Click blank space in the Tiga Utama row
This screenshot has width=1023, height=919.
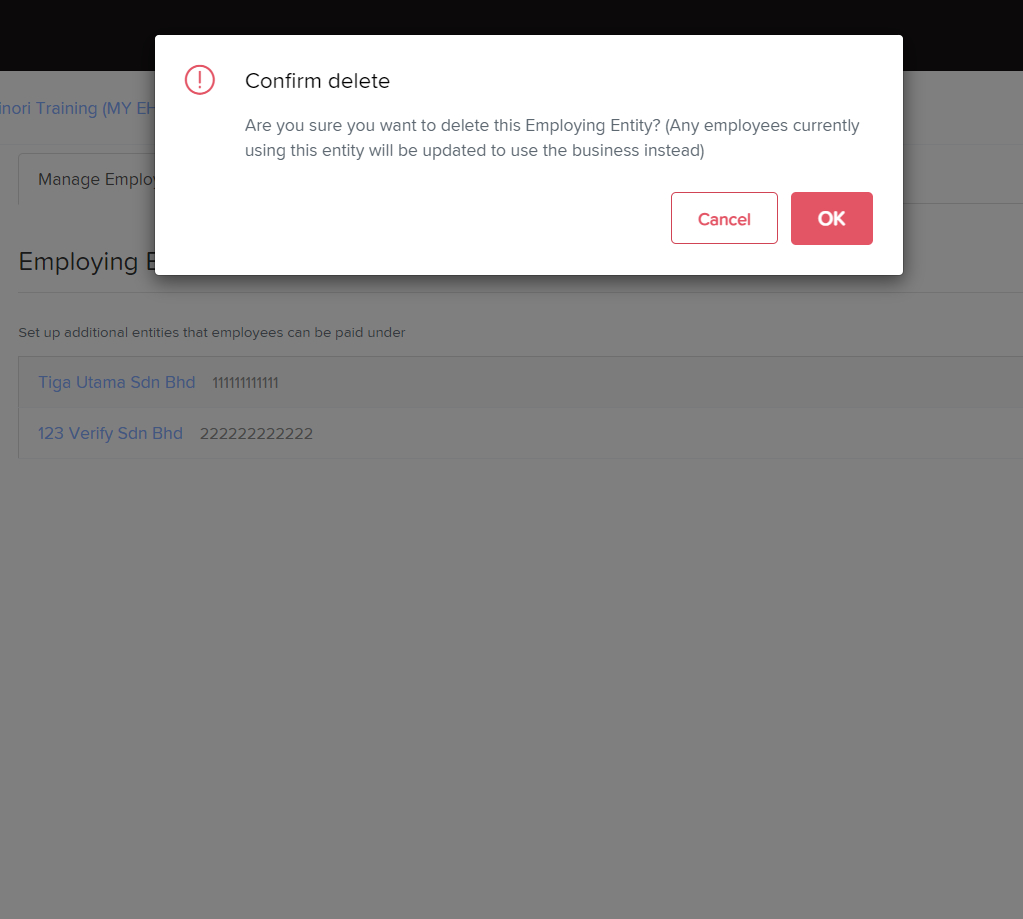click(652, 382)
